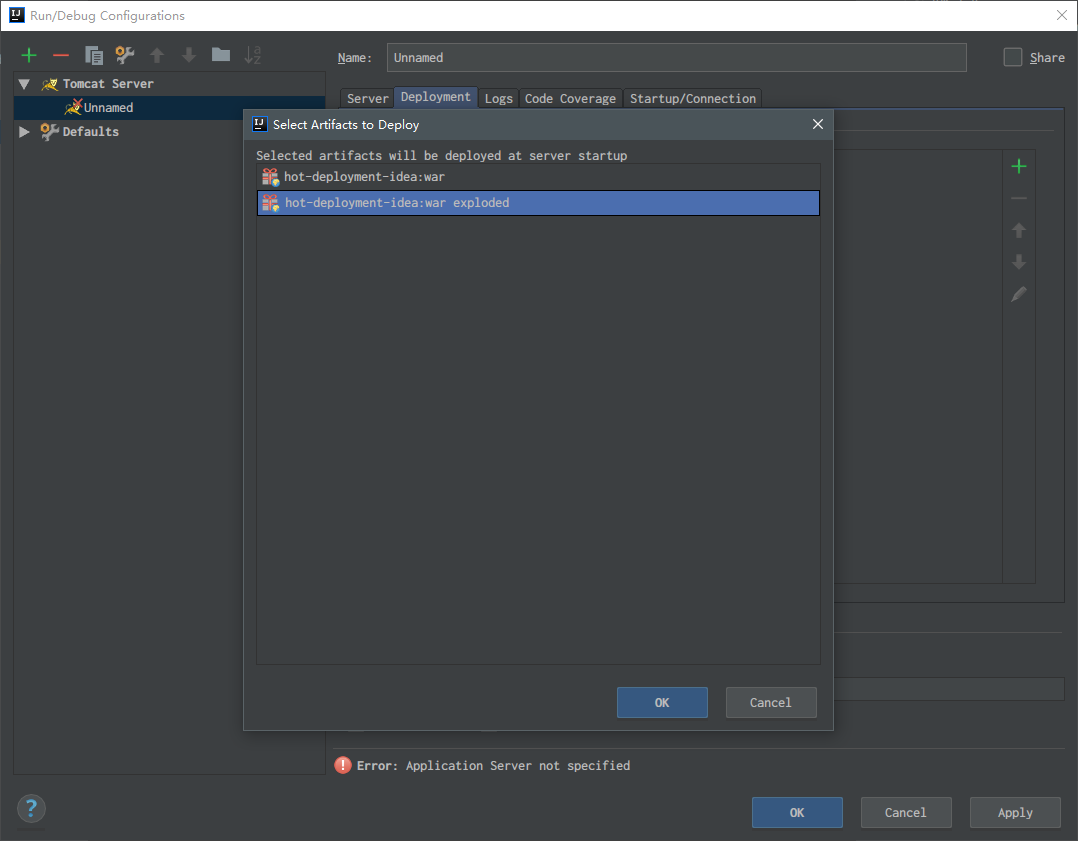The height and width of the screenshot is (841, 1078).
Task: Add artifact using the green plus in Deployment panel
Action: 1019,166
